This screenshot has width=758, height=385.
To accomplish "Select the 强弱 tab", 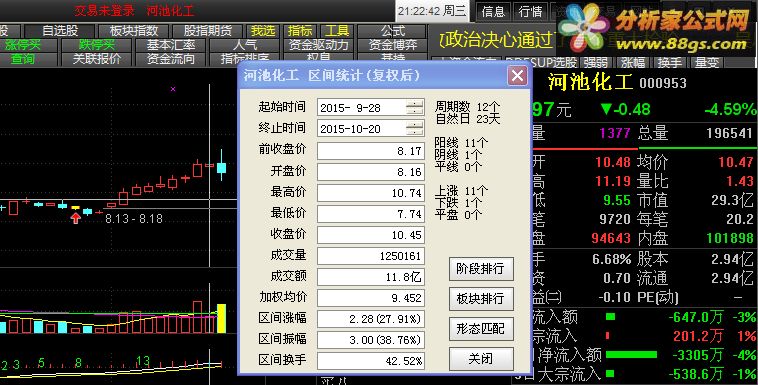I will [x=596, y=62].
